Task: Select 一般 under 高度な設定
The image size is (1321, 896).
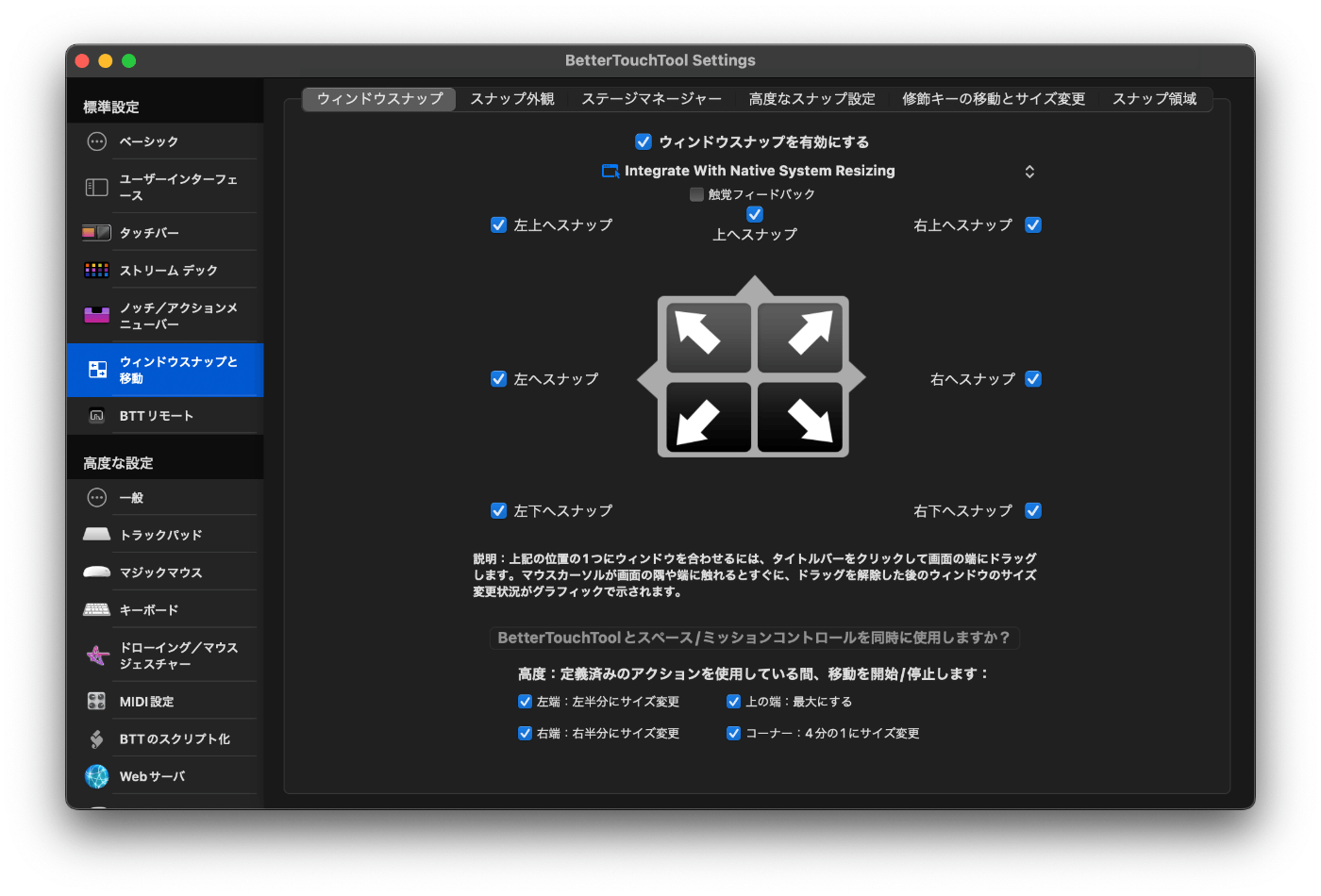Action: [96, 497]
